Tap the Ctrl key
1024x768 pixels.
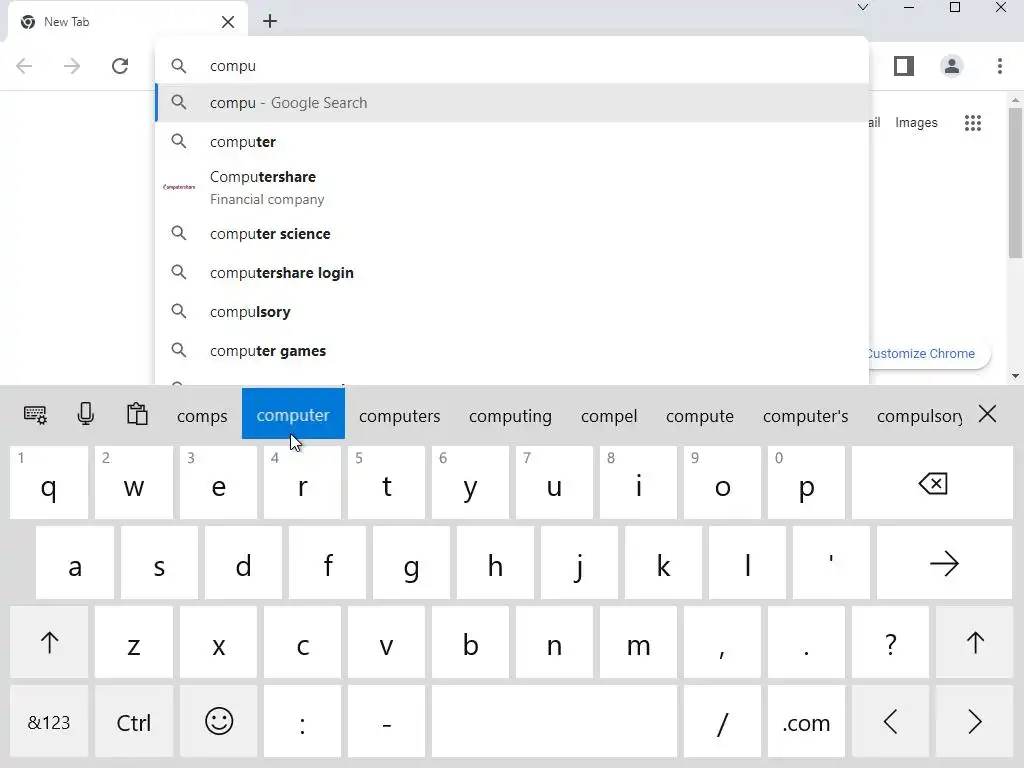[134, 722]
